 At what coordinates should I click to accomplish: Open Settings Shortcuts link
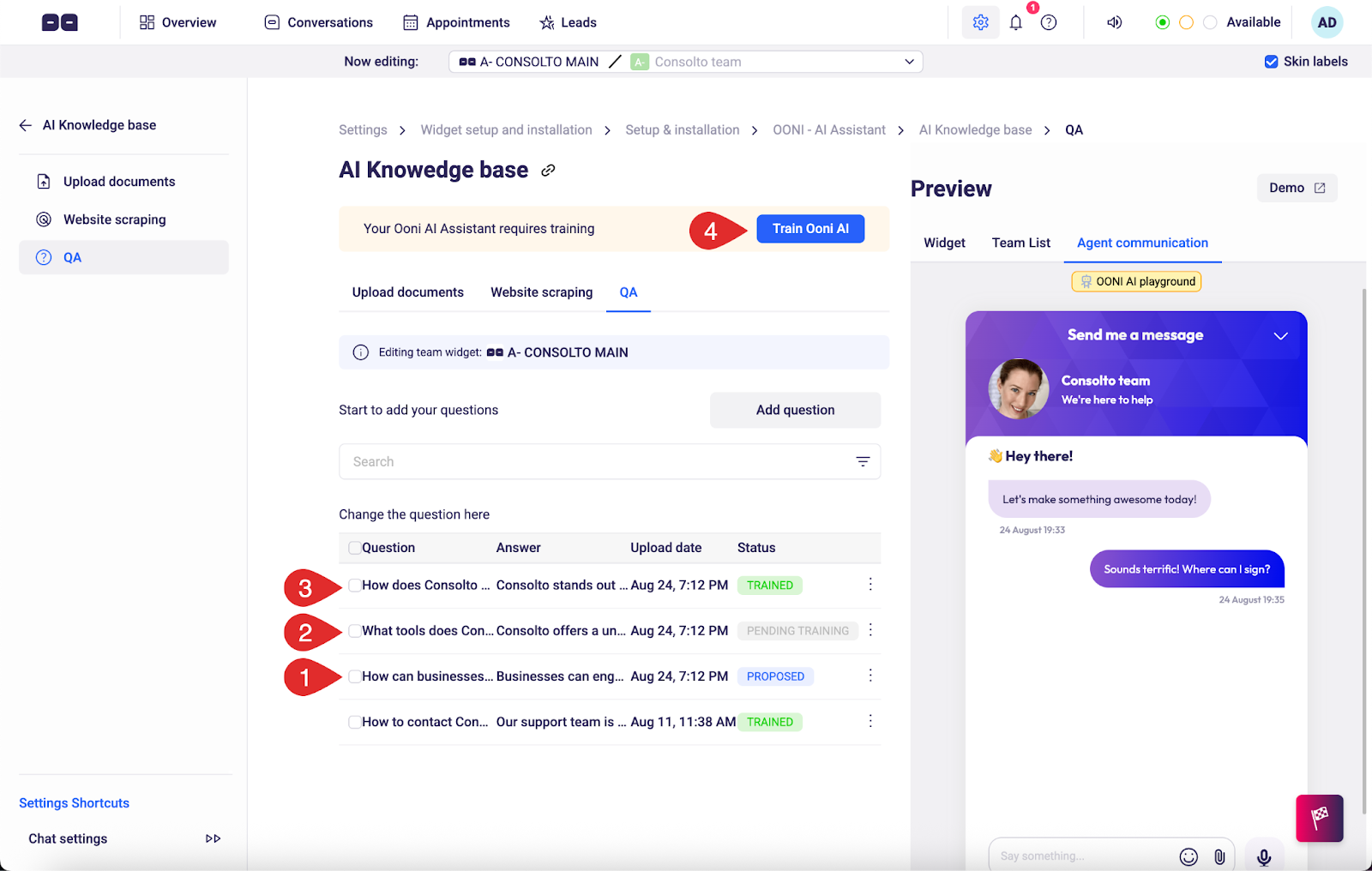(x=75, y=803)
